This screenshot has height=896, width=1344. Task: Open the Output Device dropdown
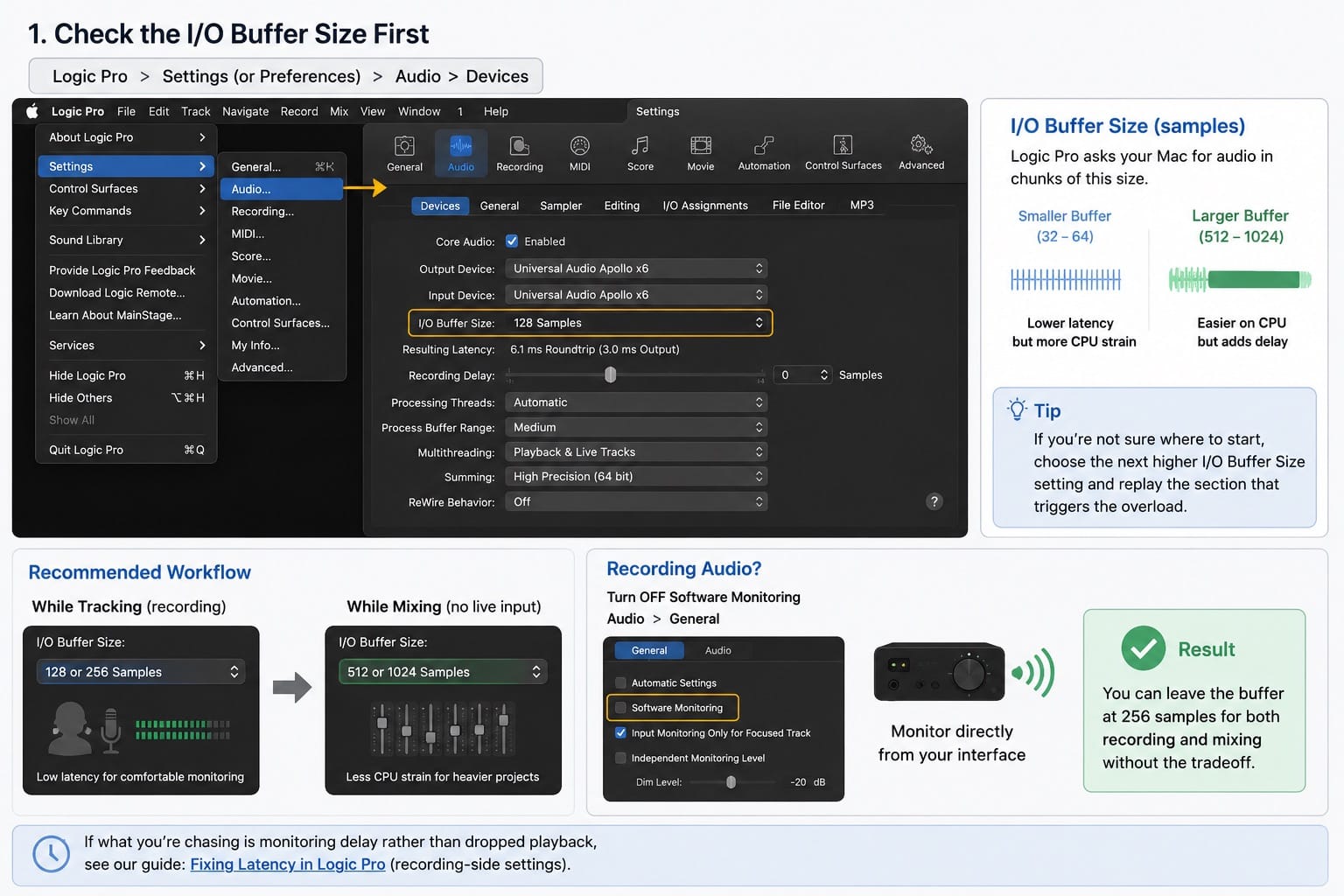[x=636, y=269]
